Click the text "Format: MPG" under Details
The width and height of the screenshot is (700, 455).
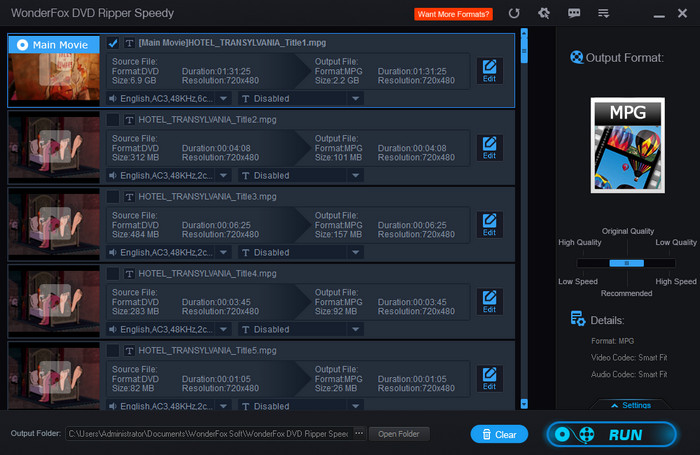pos(612,341)
